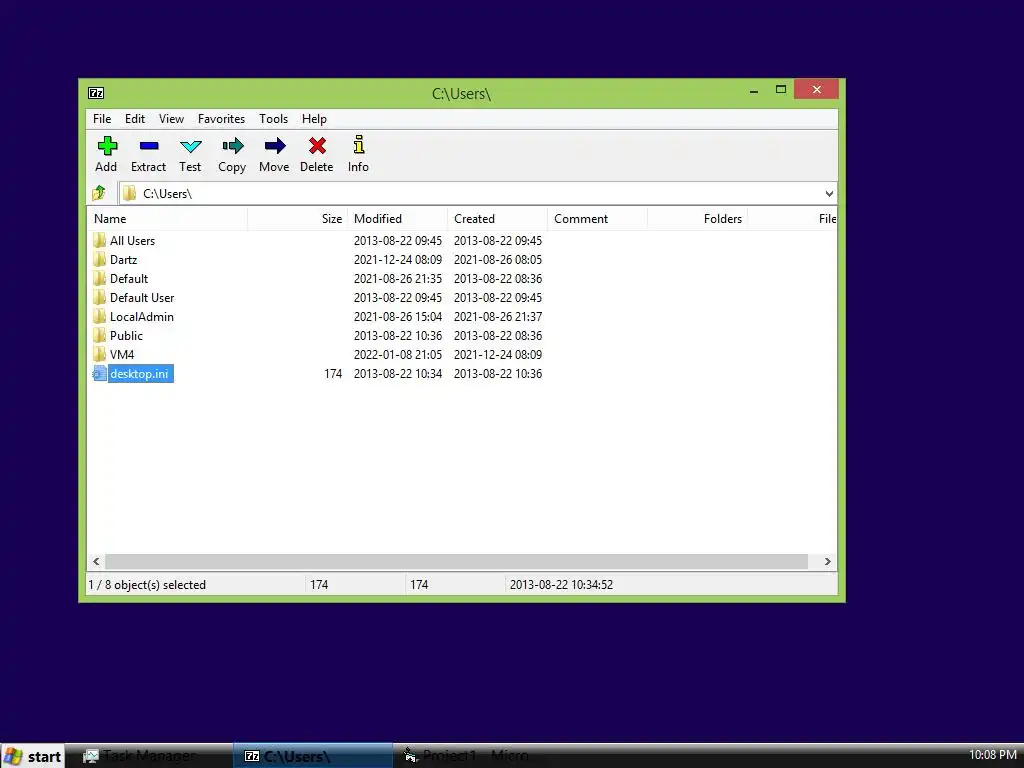
Task: Click folder icon in address bar
Action: click(x=130, y=193)
